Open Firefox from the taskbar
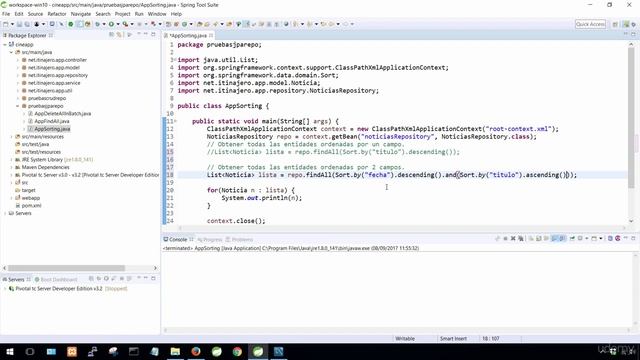Viewport: 640px width, 360px height. (x=196, y=351)
